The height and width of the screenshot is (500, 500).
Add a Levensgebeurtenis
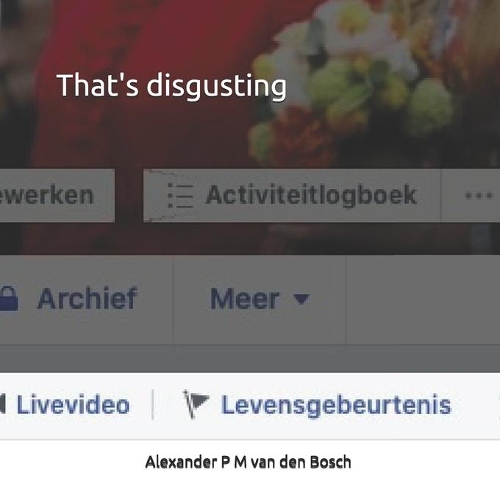pos(317,405)
